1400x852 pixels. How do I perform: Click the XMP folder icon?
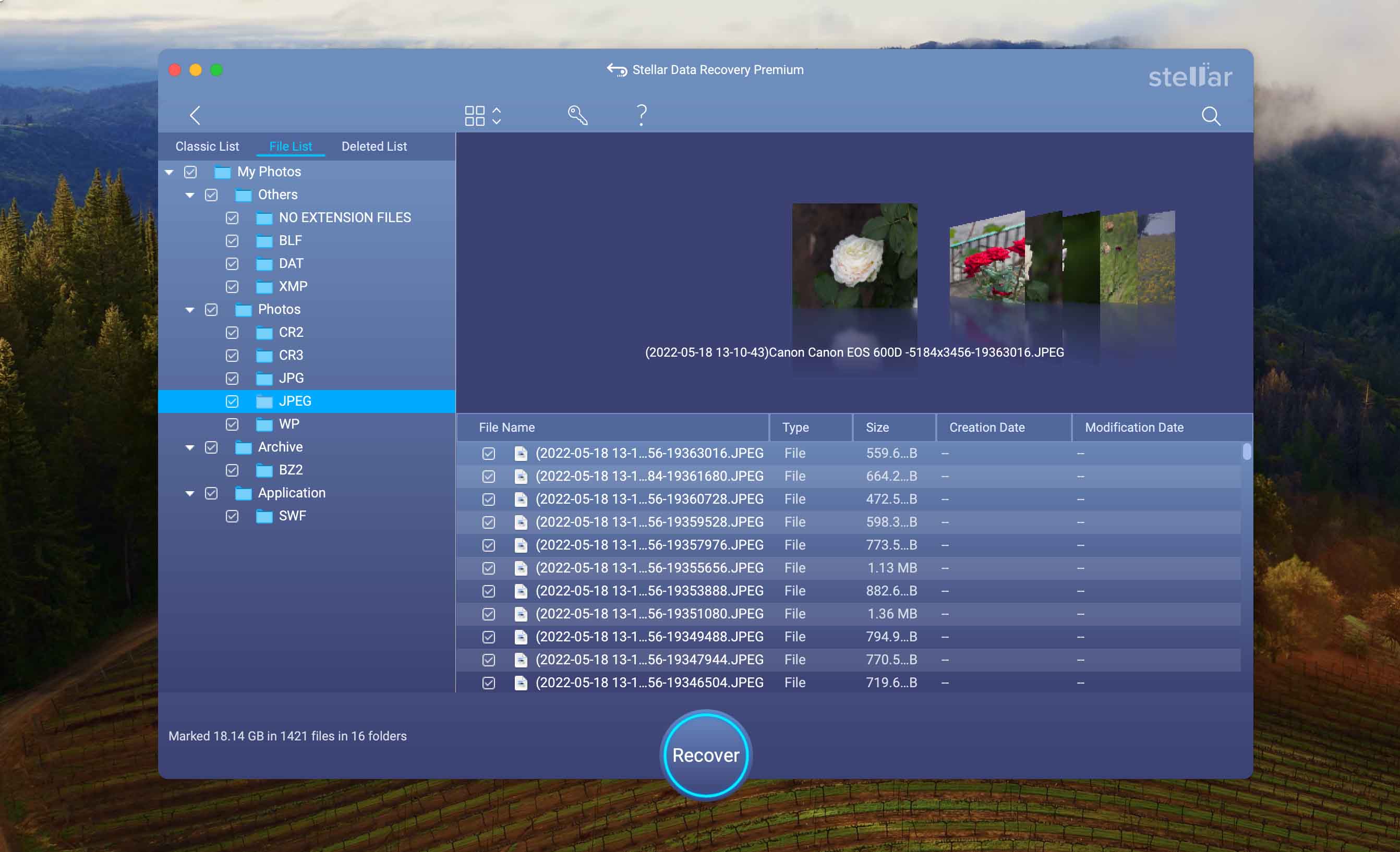(x=264, y=287)
